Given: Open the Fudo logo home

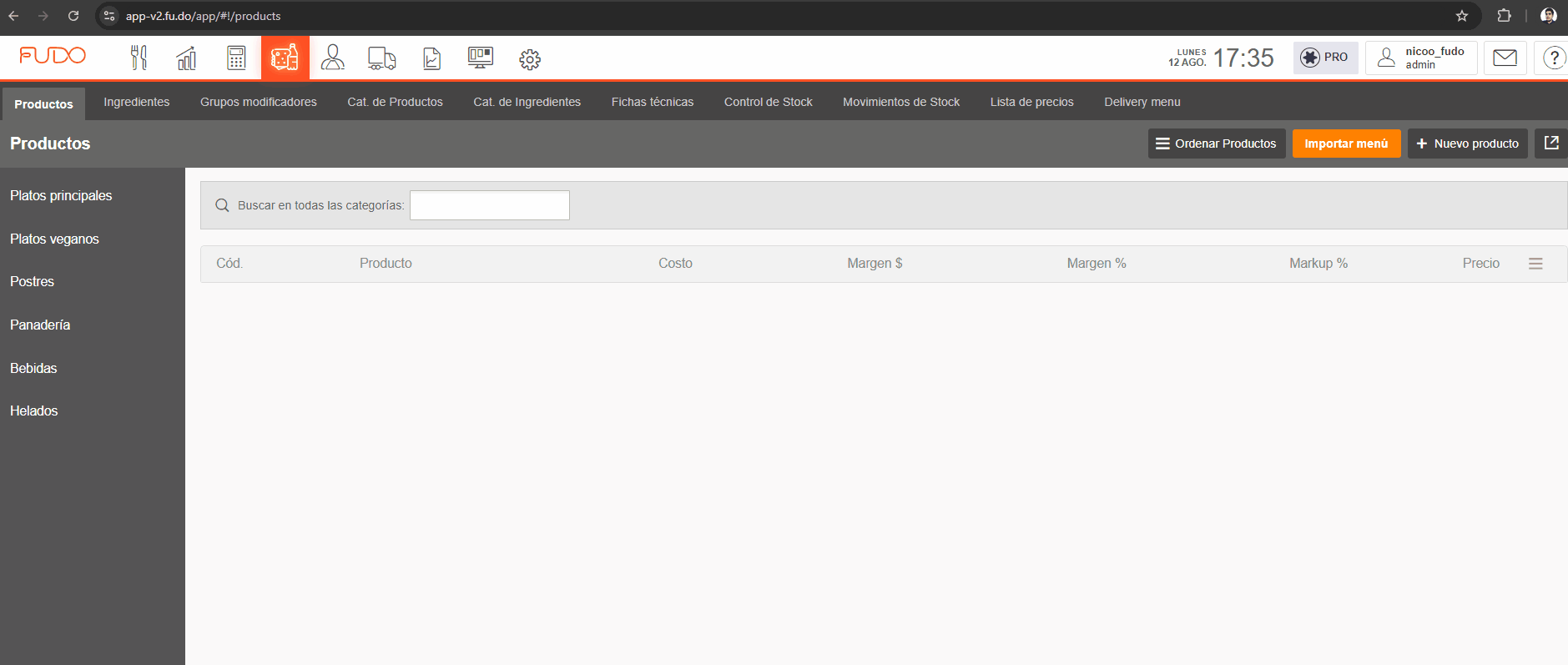Looking at the screenshot, I should (x=53, y=55).
